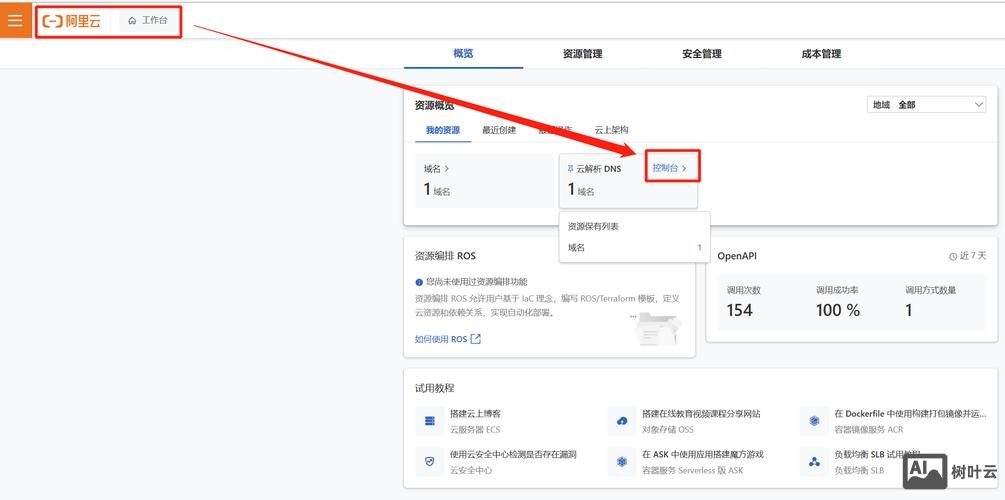Click the chevron after 控制台
The height and width of the screenshot is (500, 1005).
point(684,169)
